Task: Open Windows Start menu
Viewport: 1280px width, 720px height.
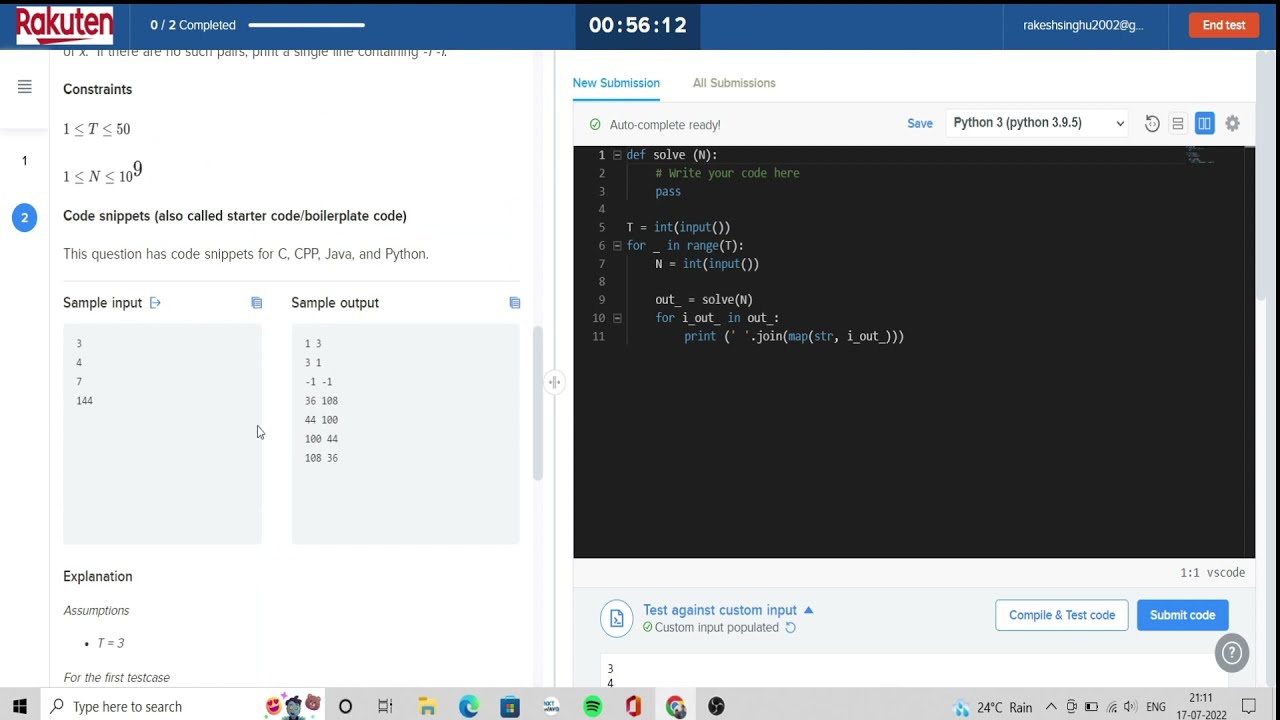Action: pos(20,707)
